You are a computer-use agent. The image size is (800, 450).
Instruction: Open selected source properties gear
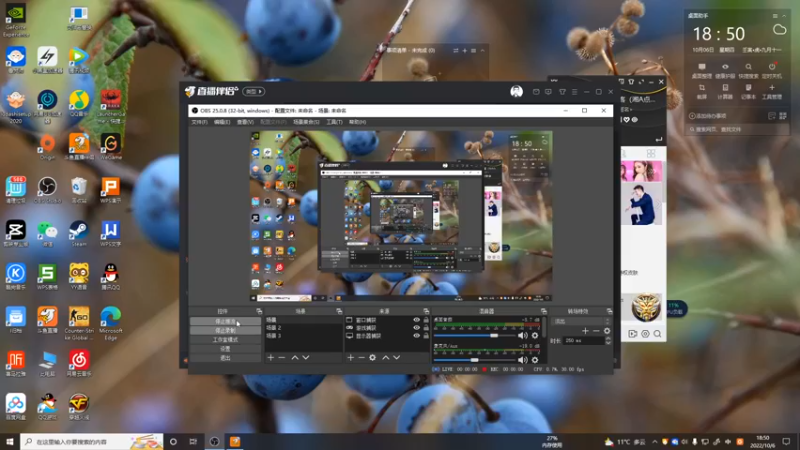[x=372, y=358]
